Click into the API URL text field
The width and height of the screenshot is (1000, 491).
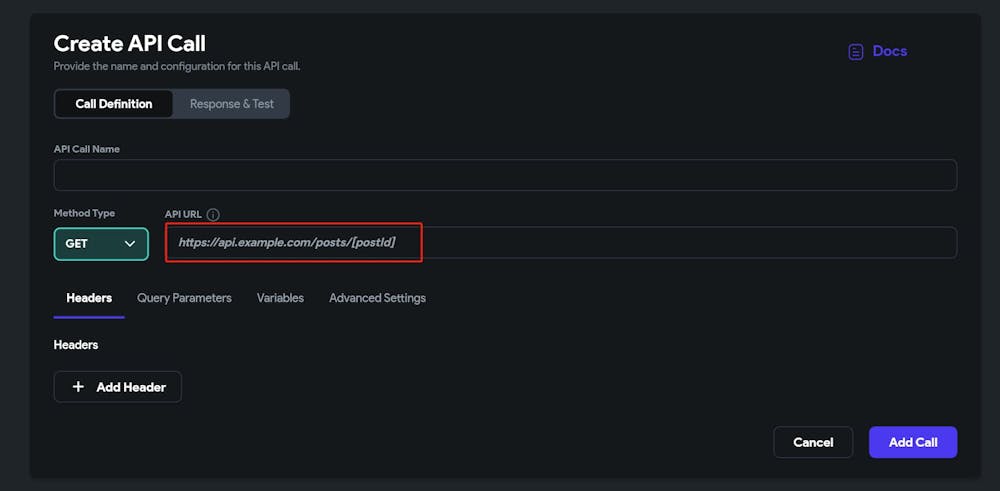pyautogui.click(x=560, y=243)
